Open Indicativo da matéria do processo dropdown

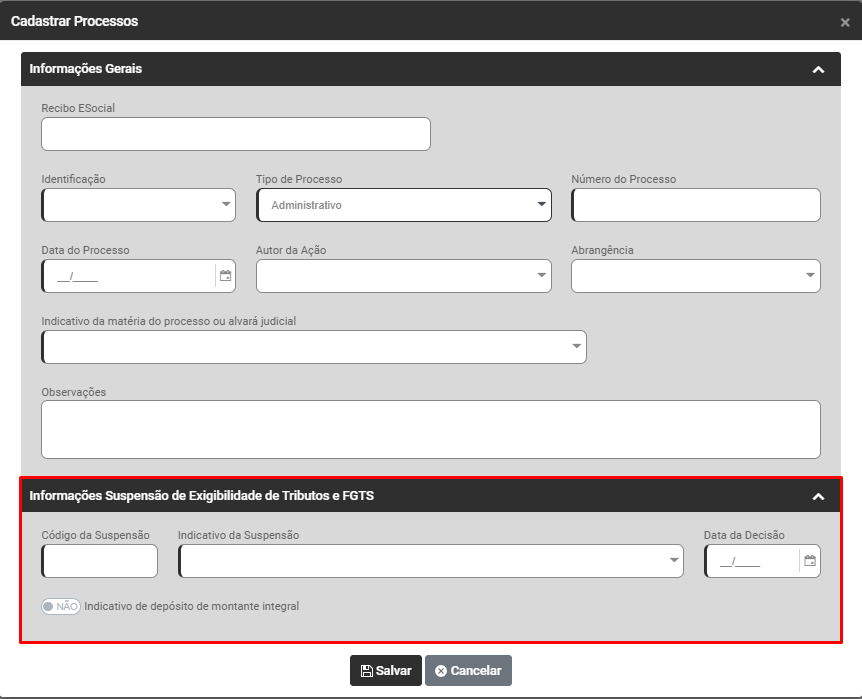click(x=313, y=347)
